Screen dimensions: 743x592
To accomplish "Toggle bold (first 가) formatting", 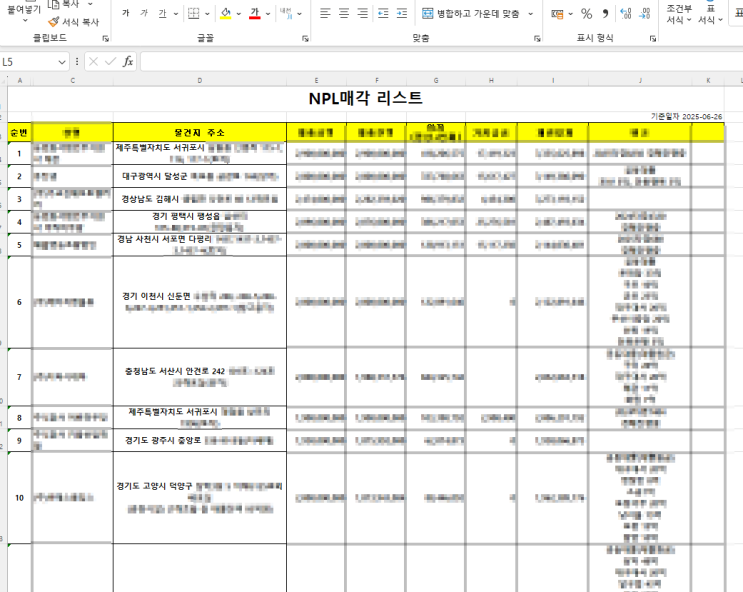I will pos(126,13).
